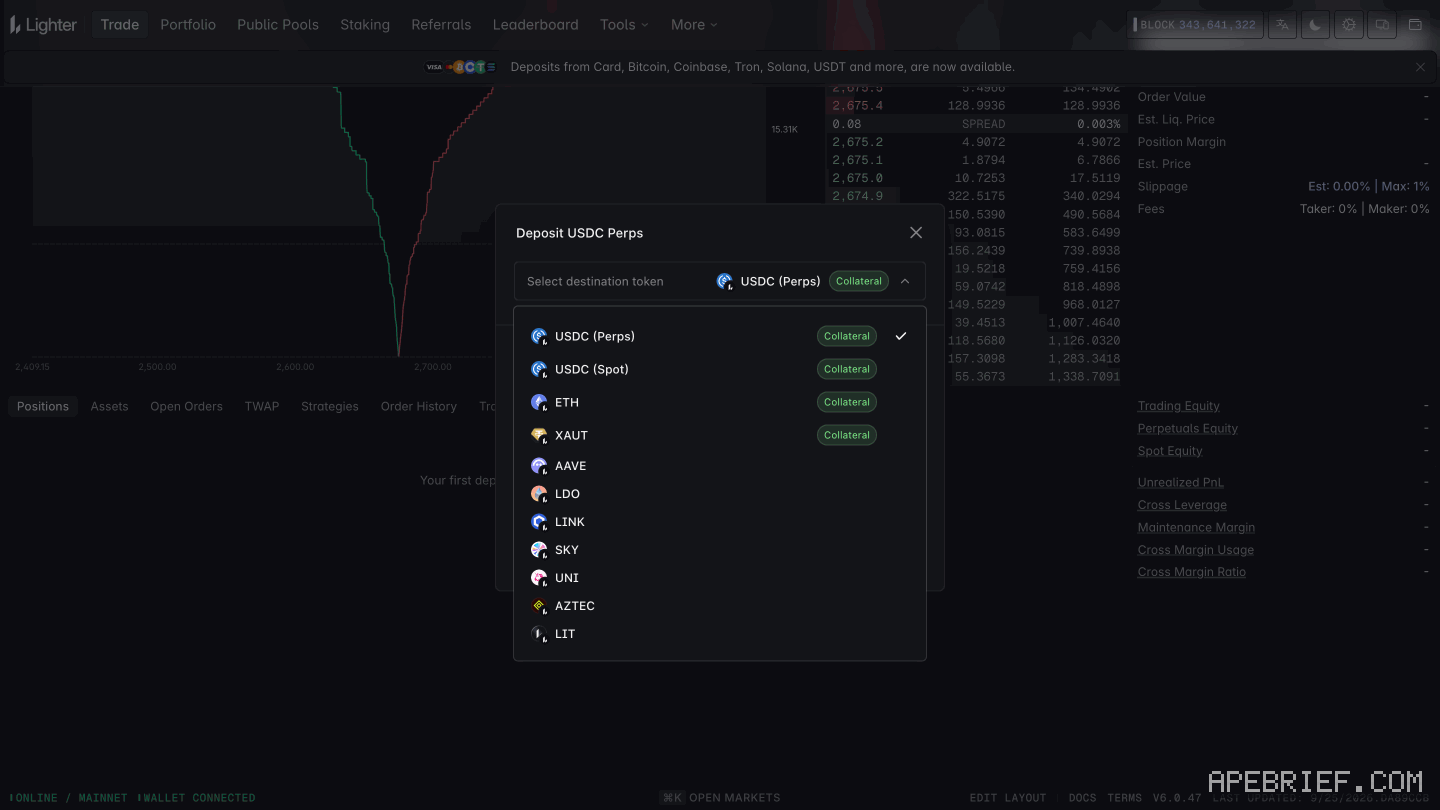1440x810 pixels.
Task: Choose ETH as destination token
Action: point(720,402)
